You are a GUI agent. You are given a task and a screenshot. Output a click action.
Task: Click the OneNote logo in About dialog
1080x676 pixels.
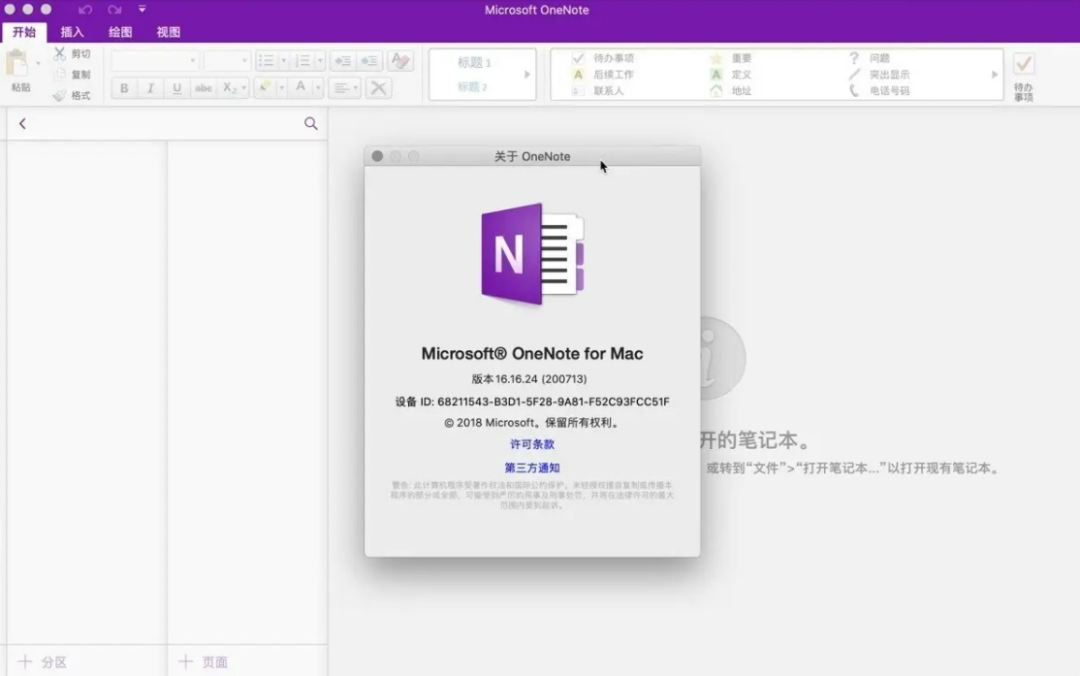[532, 254]
